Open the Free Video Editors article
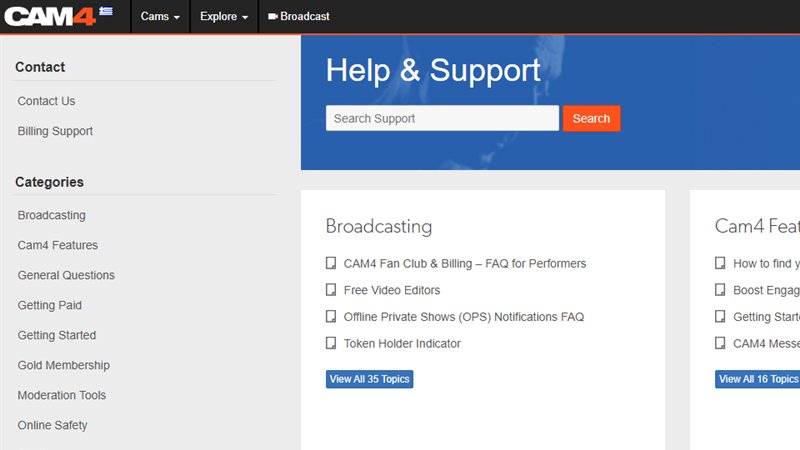 coord(392,290)
